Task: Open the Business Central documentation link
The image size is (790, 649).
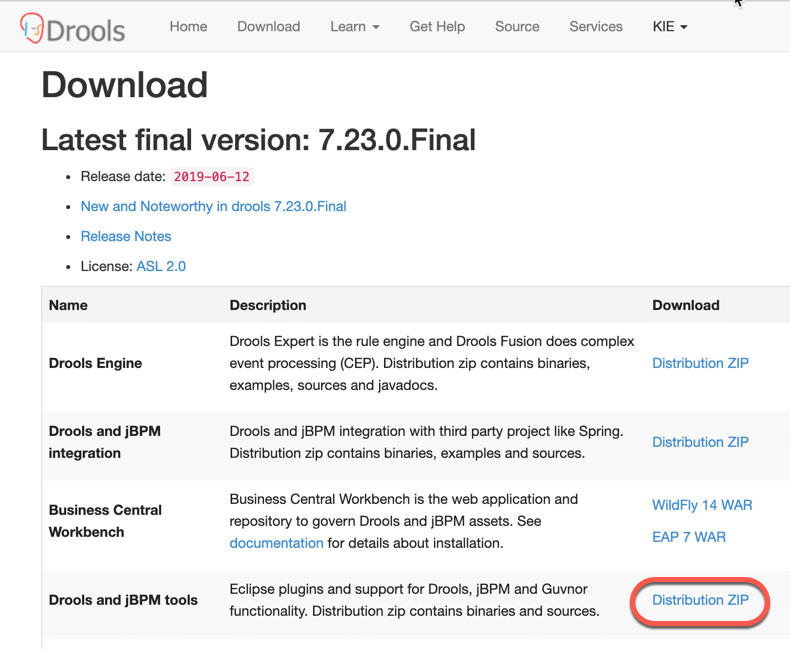Action: point(276,543)
